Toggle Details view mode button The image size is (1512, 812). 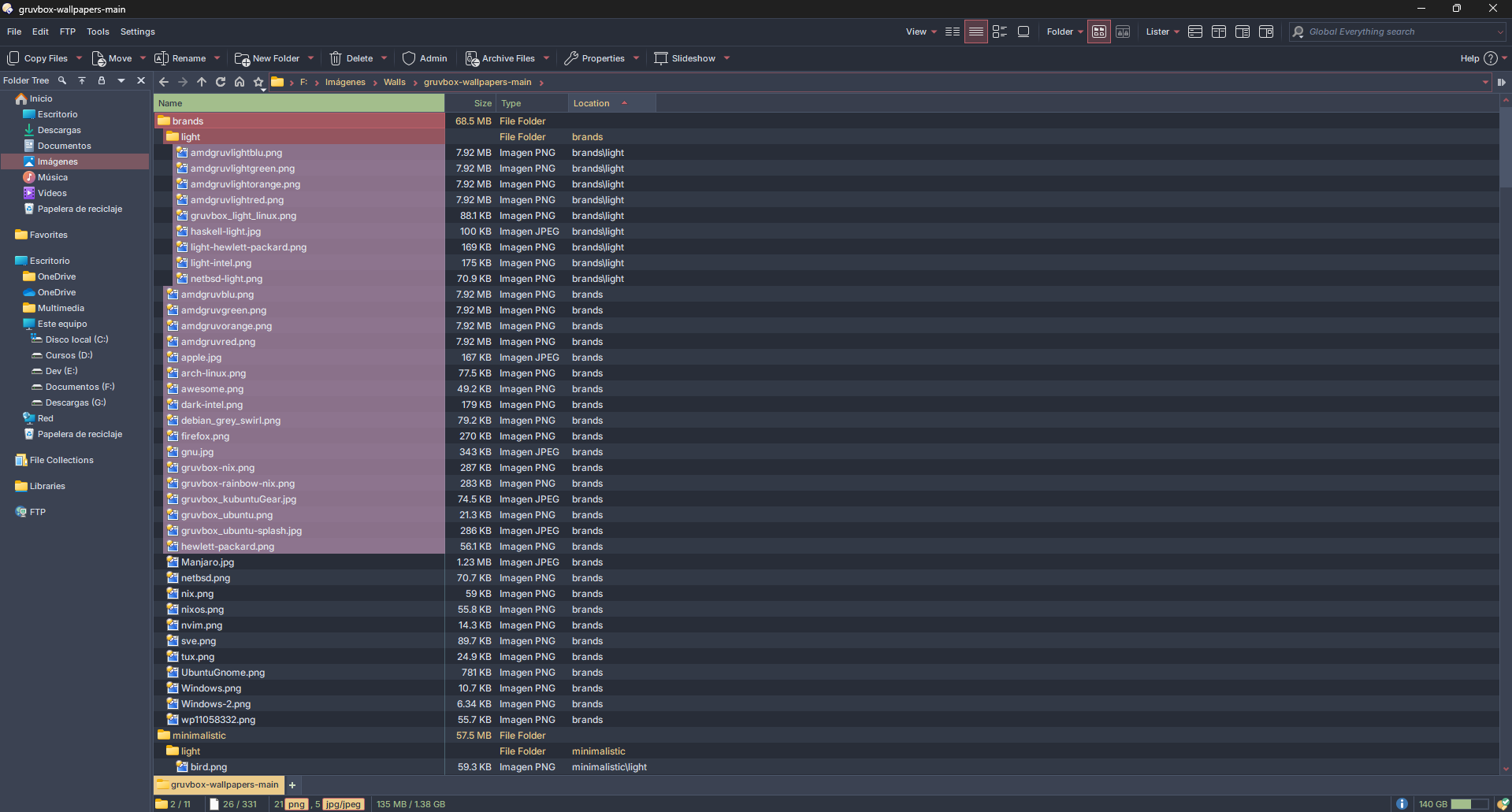pos(975,32)
